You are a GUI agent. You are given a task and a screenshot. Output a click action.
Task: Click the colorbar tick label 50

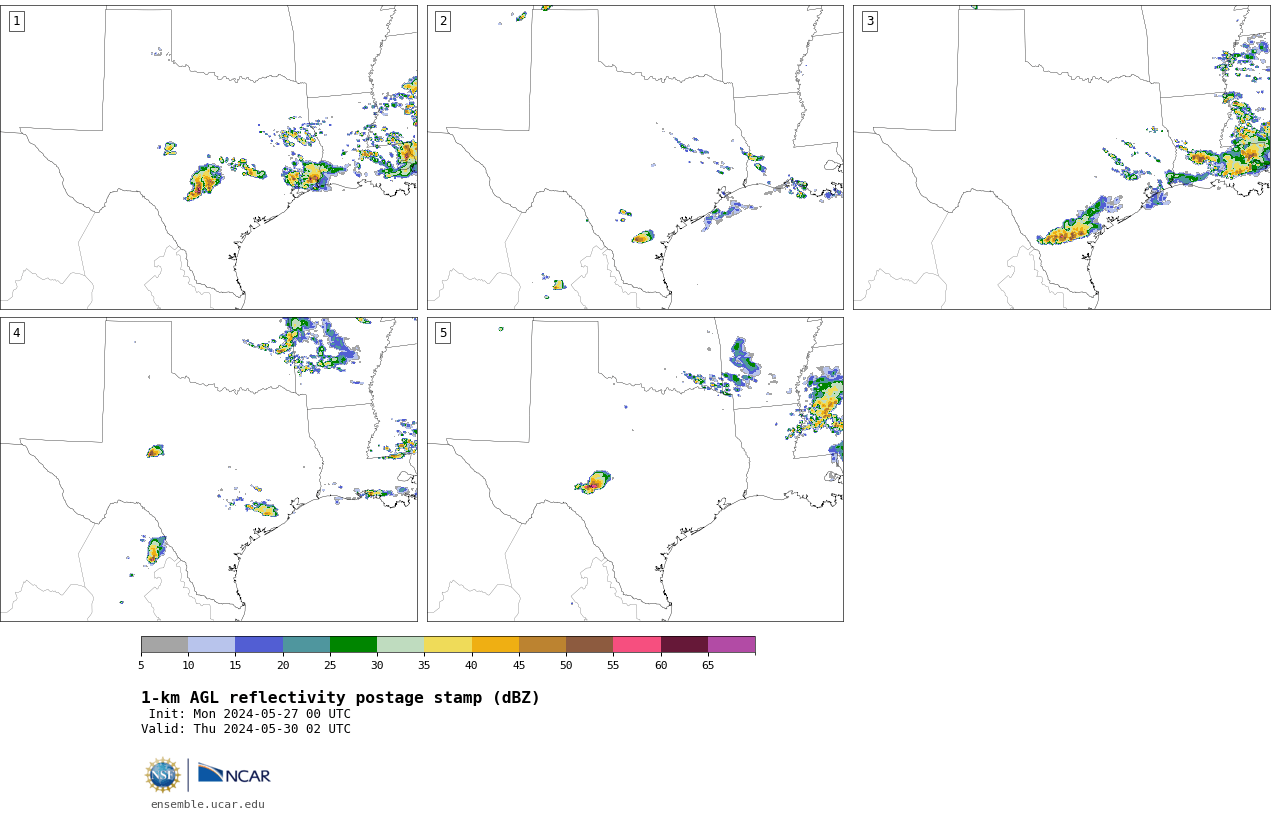click(566, 665)
